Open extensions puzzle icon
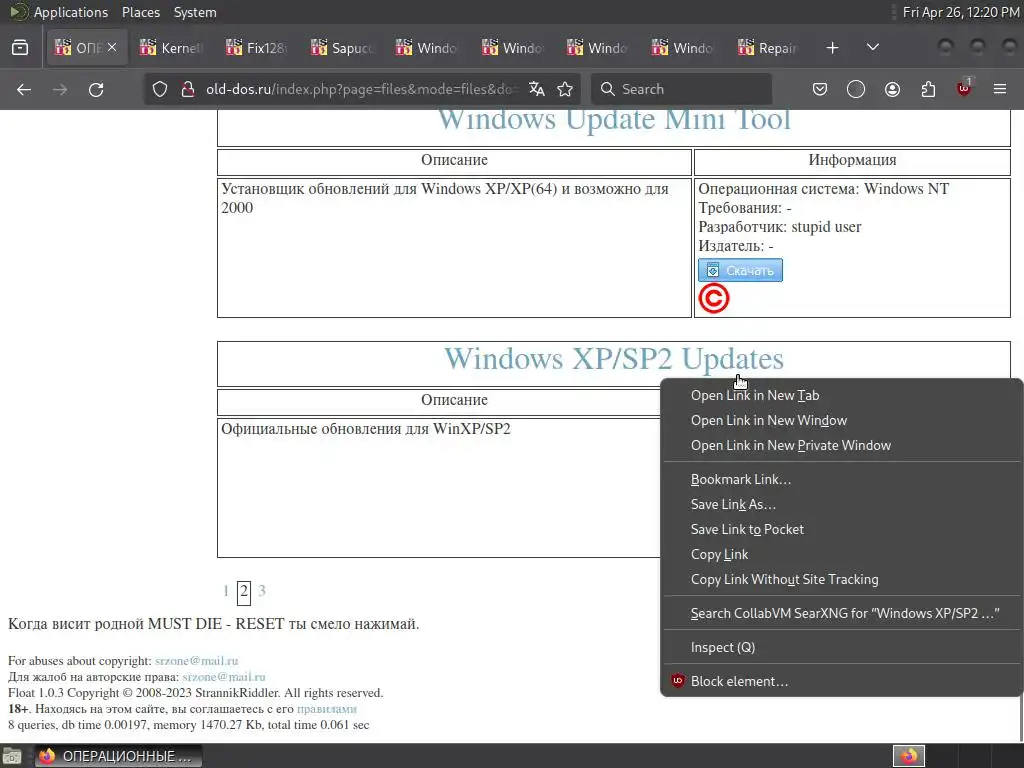Viewport: 1024px width, 768px height. [x=928, y=89]
